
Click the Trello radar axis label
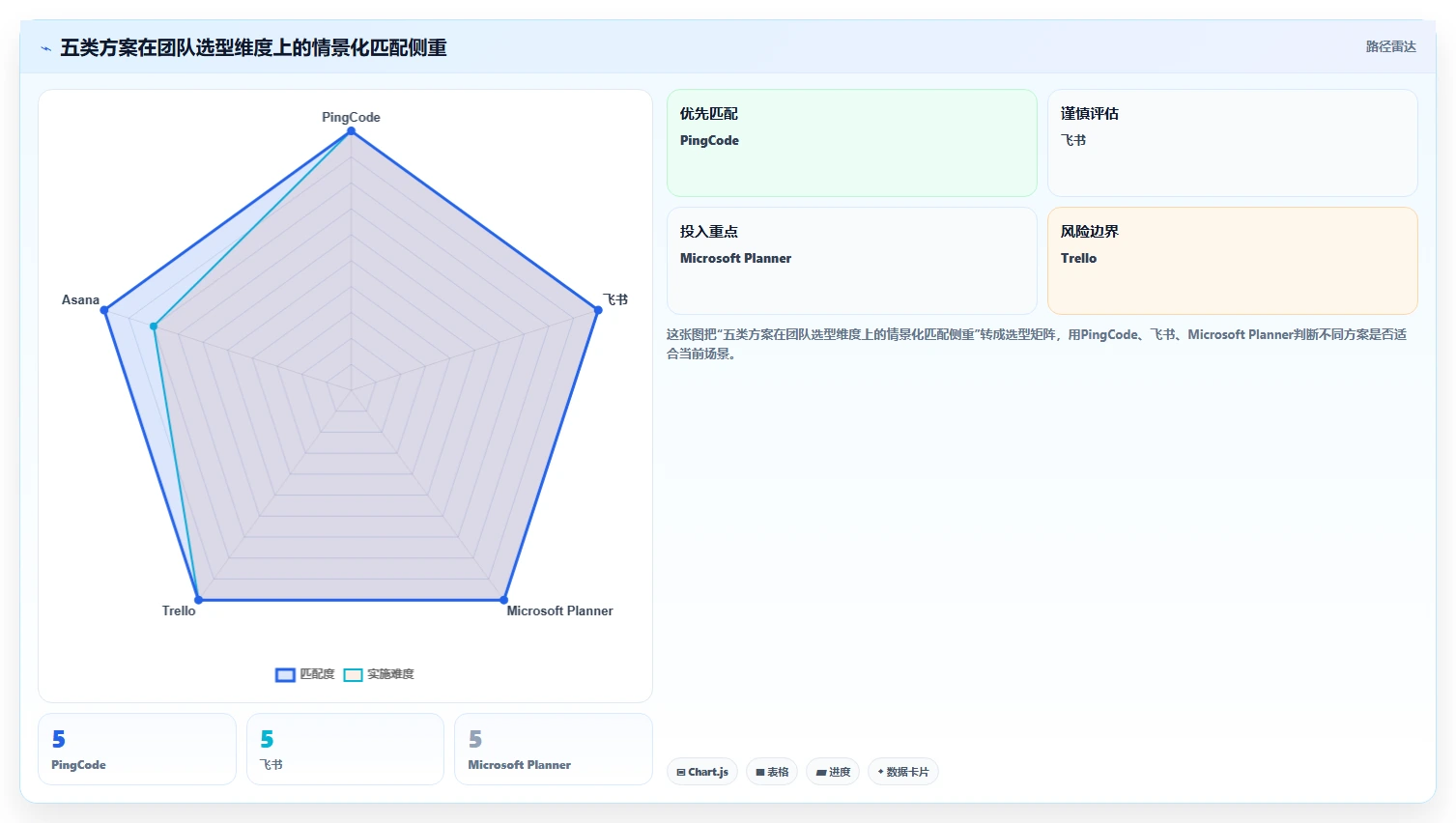179,610
